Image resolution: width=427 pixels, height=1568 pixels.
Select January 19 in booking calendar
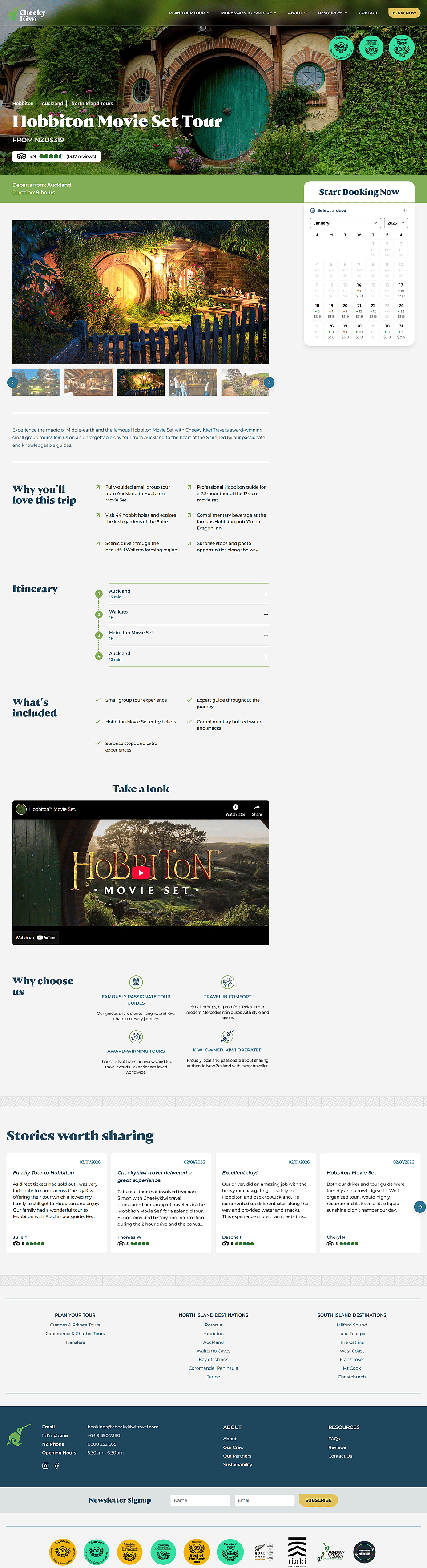(x=331, y=311)
